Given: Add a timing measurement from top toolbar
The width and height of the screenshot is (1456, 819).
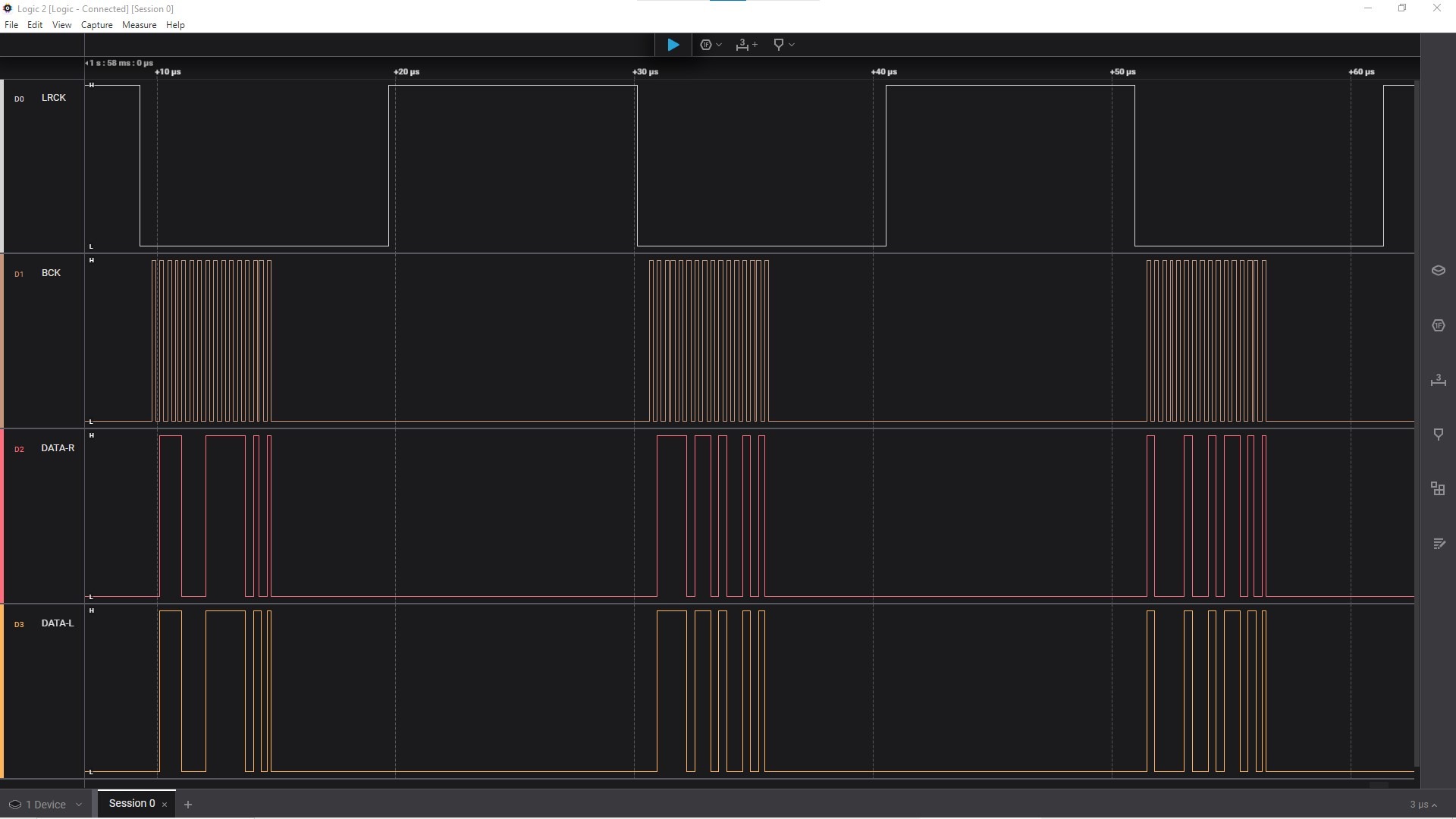Looking at the screenshot, I should click(746, 45).
